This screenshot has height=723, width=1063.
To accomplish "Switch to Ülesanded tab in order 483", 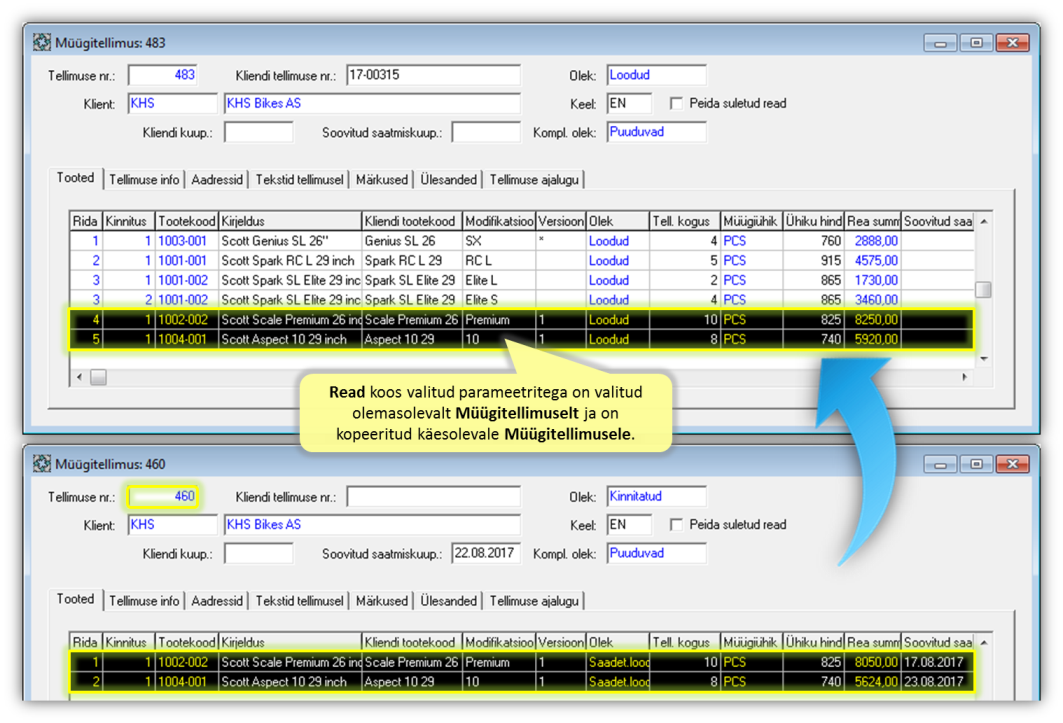I will (448, 180).
